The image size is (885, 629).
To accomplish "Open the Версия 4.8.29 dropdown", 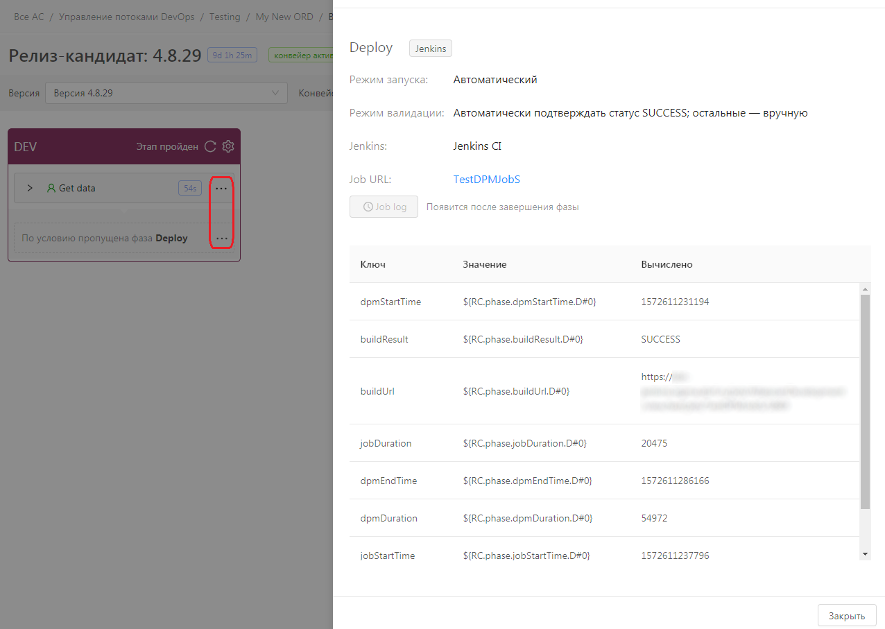I will [167, 93].
